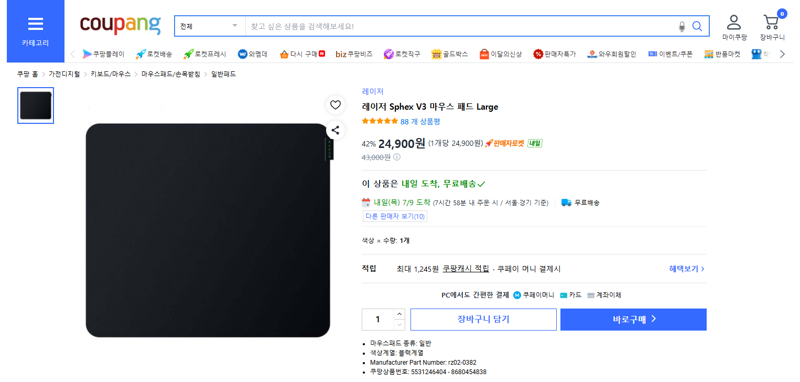800x382 pixels.
Task: Click 쿠팡캐시 적립 underlined link
Action: click(466, 269)
